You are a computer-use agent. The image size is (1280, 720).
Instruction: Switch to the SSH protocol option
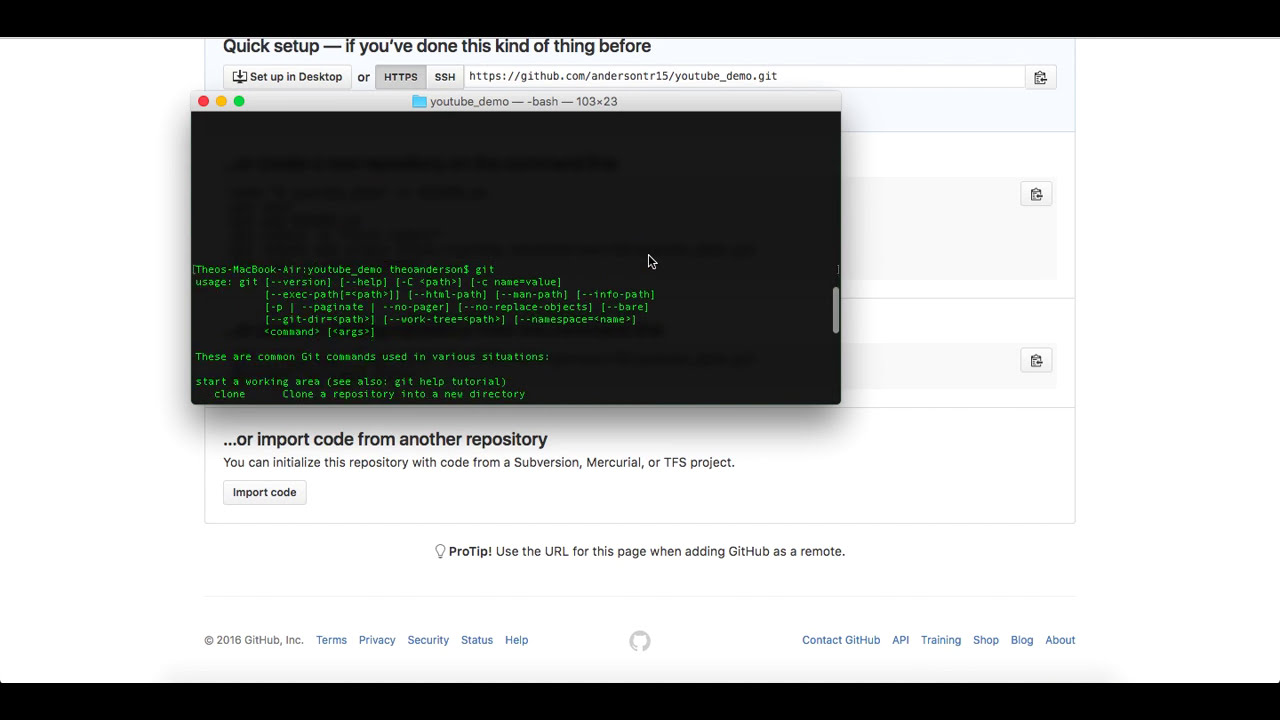pyautogui.click(x=445, y=77)
